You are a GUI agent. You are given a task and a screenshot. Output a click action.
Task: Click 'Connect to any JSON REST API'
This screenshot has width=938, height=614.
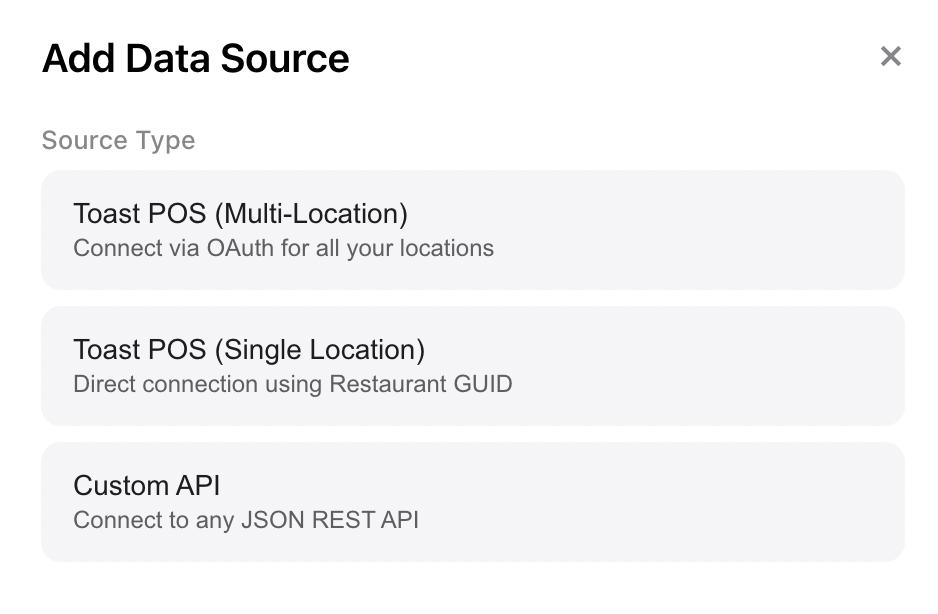pyautogui.click(x=245, y=520)
